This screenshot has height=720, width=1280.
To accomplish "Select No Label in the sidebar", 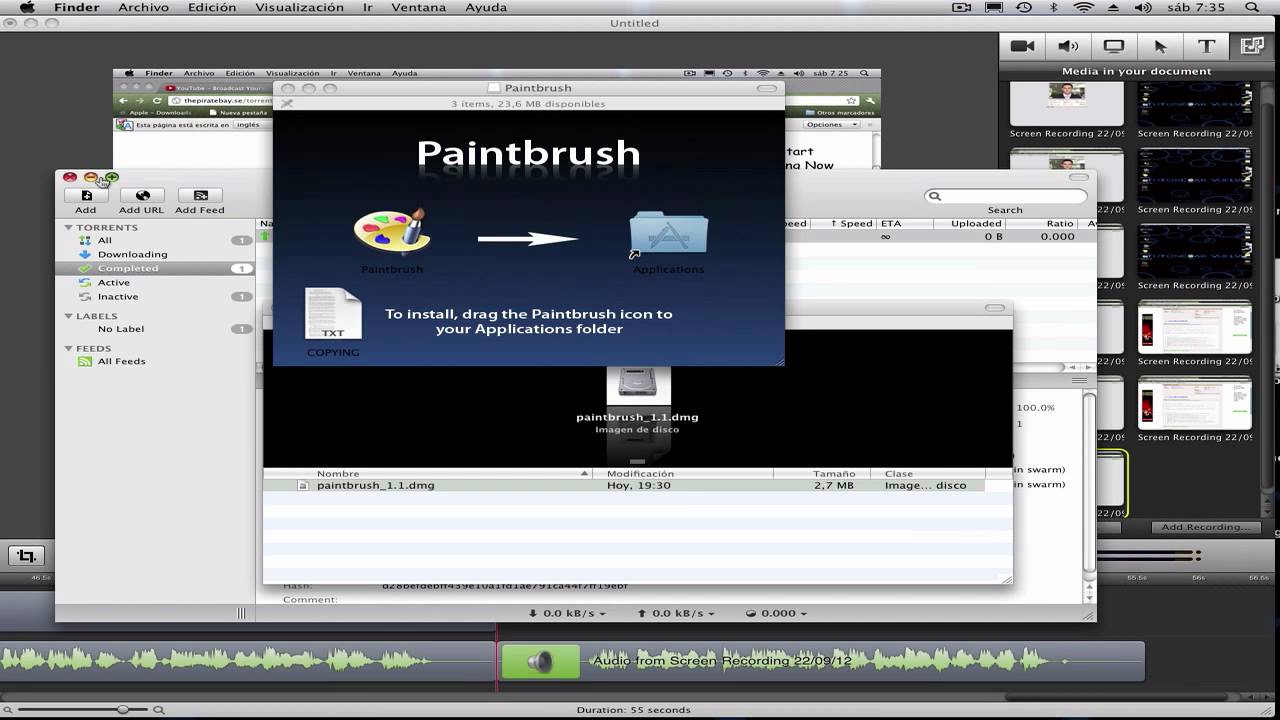I will 155,329.
